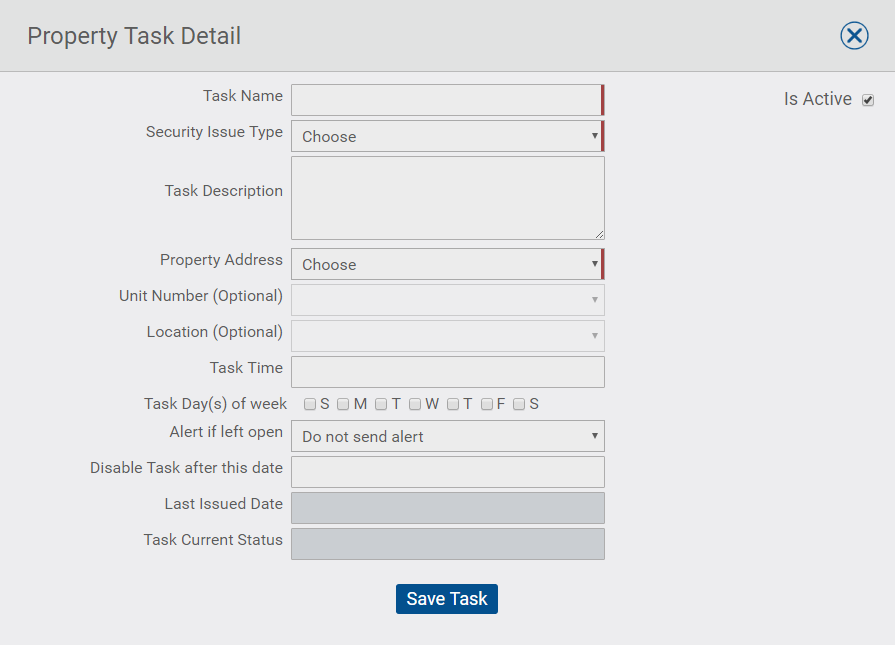895x645 pixels.
Task: Close the Property Task Detail dialog
Action: (x=854, y=36)
